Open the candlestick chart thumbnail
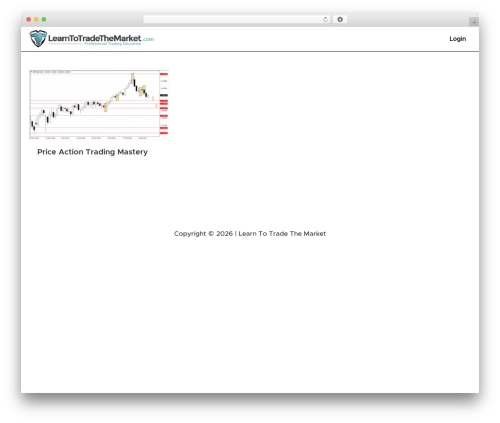This screenshot has height=423, width=500. [x=99, y=104]
